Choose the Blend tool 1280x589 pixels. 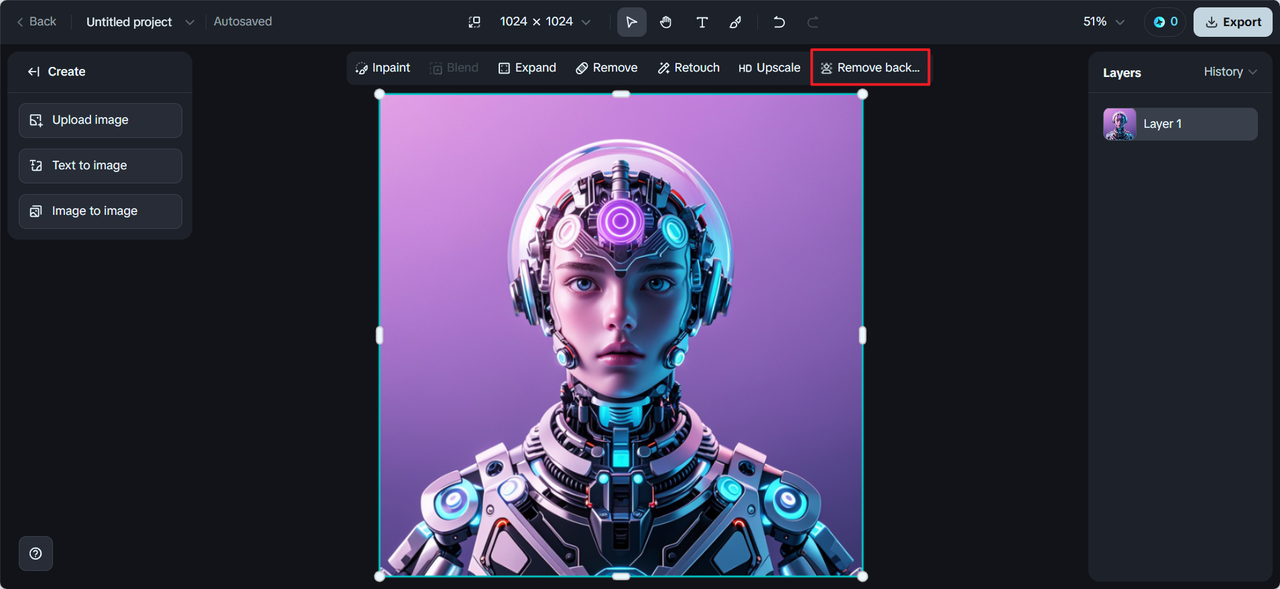click(454, 68)
